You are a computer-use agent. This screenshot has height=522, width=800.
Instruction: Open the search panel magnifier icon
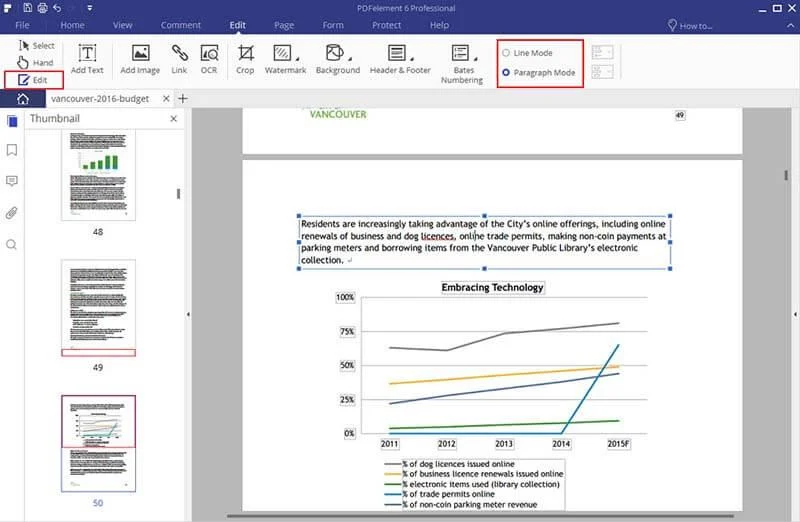click(x=12, y=244)
